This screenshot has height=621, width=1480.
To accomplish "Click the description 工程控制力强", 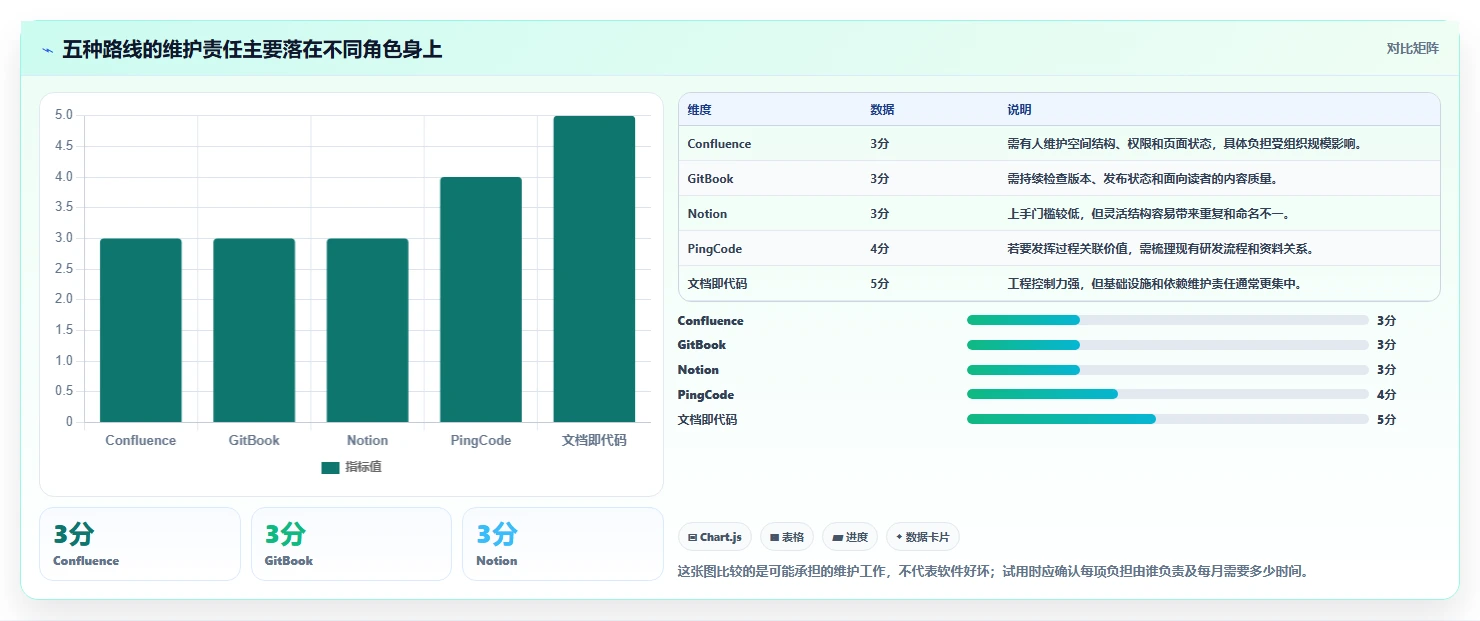I will [x=1154, y=284].
